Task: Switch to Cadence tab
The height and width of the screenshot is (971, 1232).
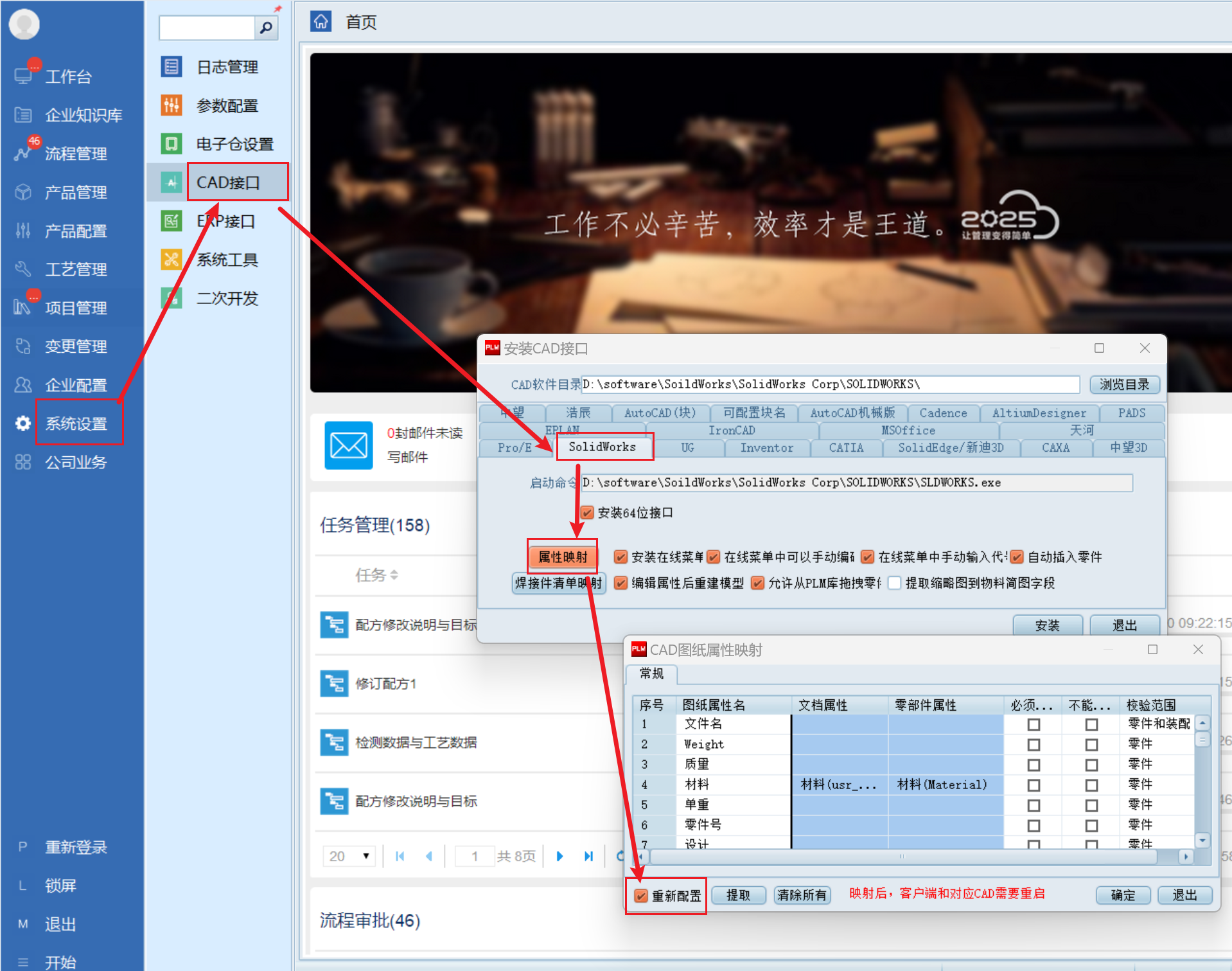Action: click(943, 413)
